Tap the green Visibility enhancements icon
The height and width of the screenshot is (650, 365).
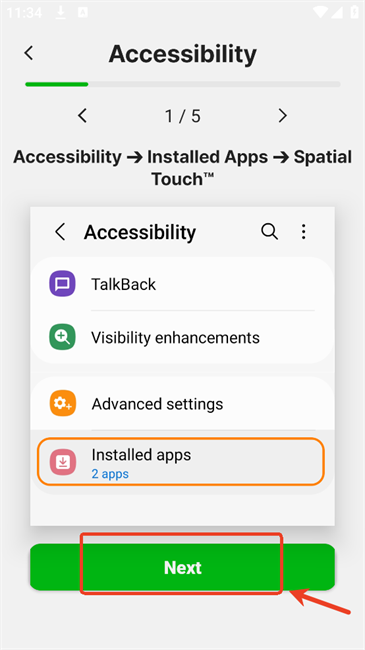pos(62,337)
